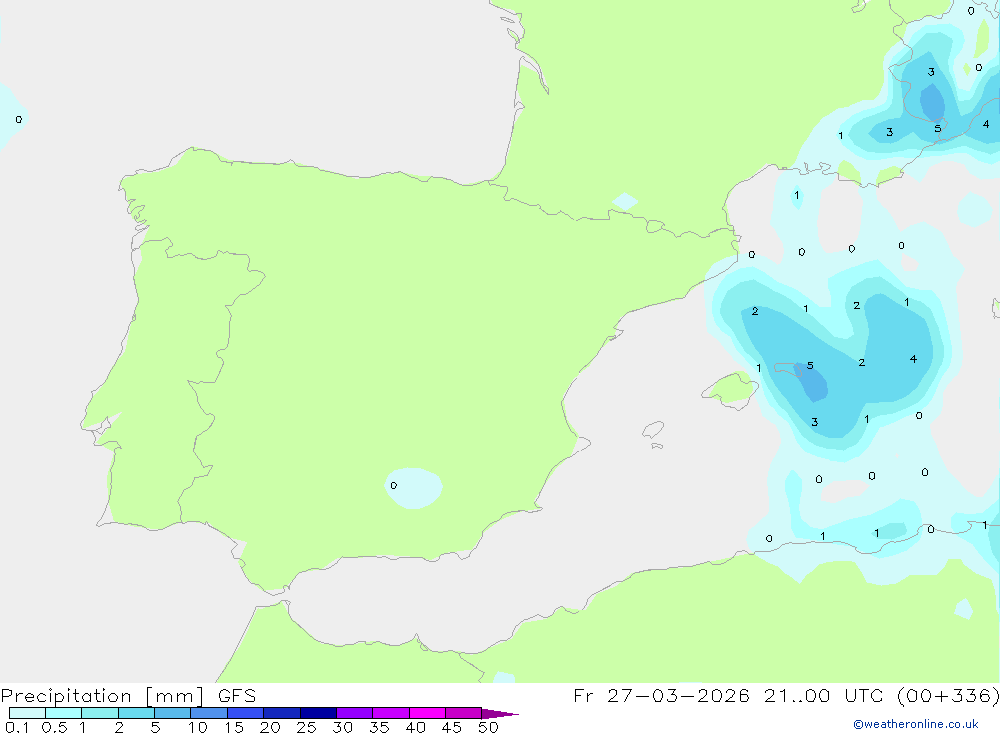
Task: Select the 35–40 mm violet legend swatch
Action: click(390, 713)
